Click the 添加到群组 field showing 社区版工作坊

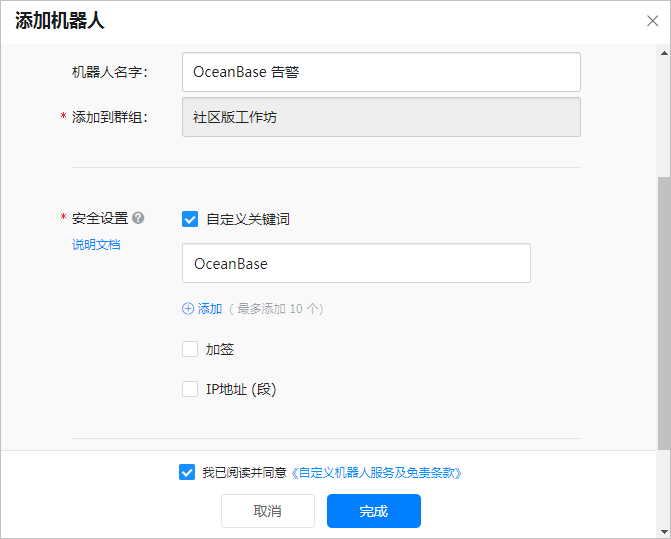tap(381, 117)
